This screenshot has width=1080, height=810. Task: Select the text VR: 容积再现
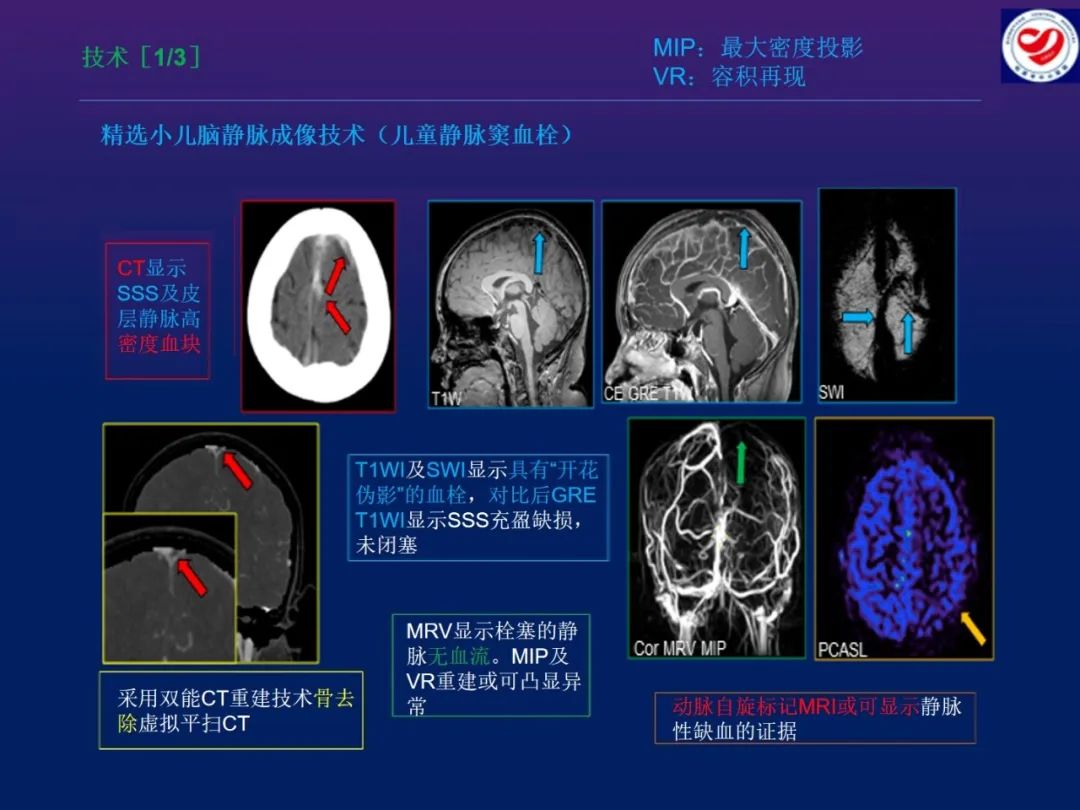click(729, 76)
